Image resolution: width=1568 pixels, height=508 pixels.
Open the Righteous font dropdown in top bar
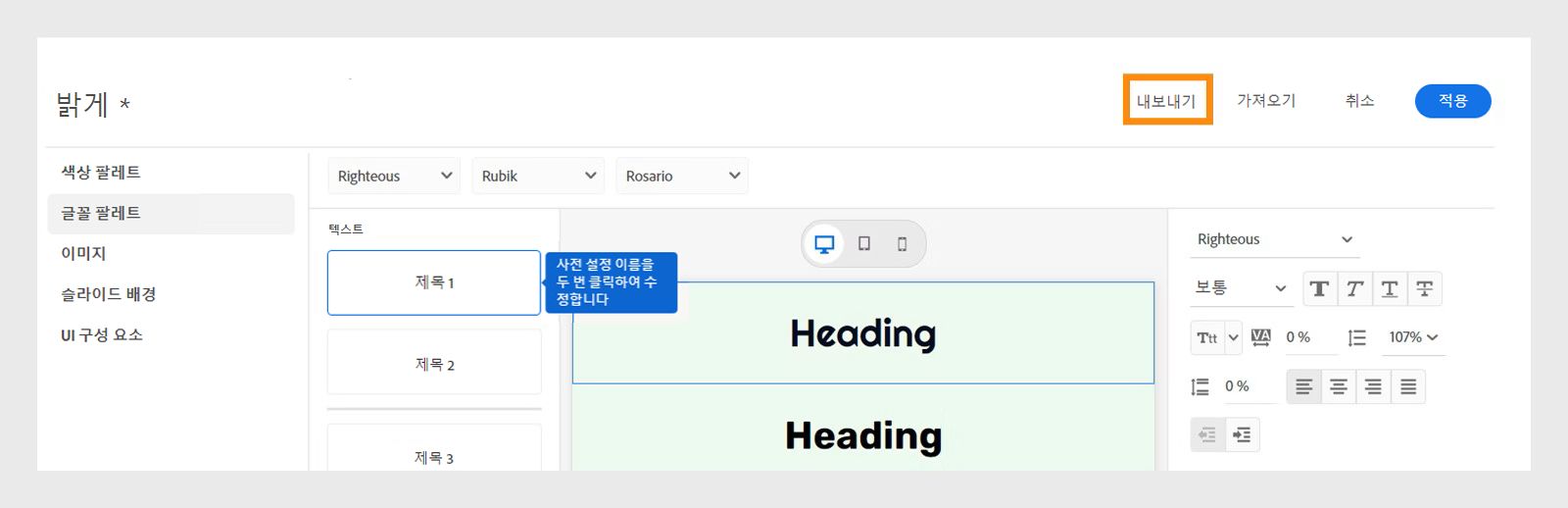(x=394, y=176)
